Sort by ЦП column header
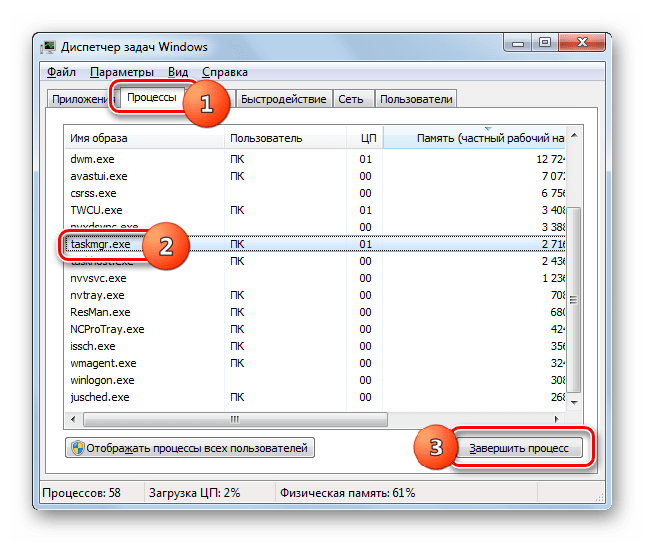645x543 pixels. [365, 138]
